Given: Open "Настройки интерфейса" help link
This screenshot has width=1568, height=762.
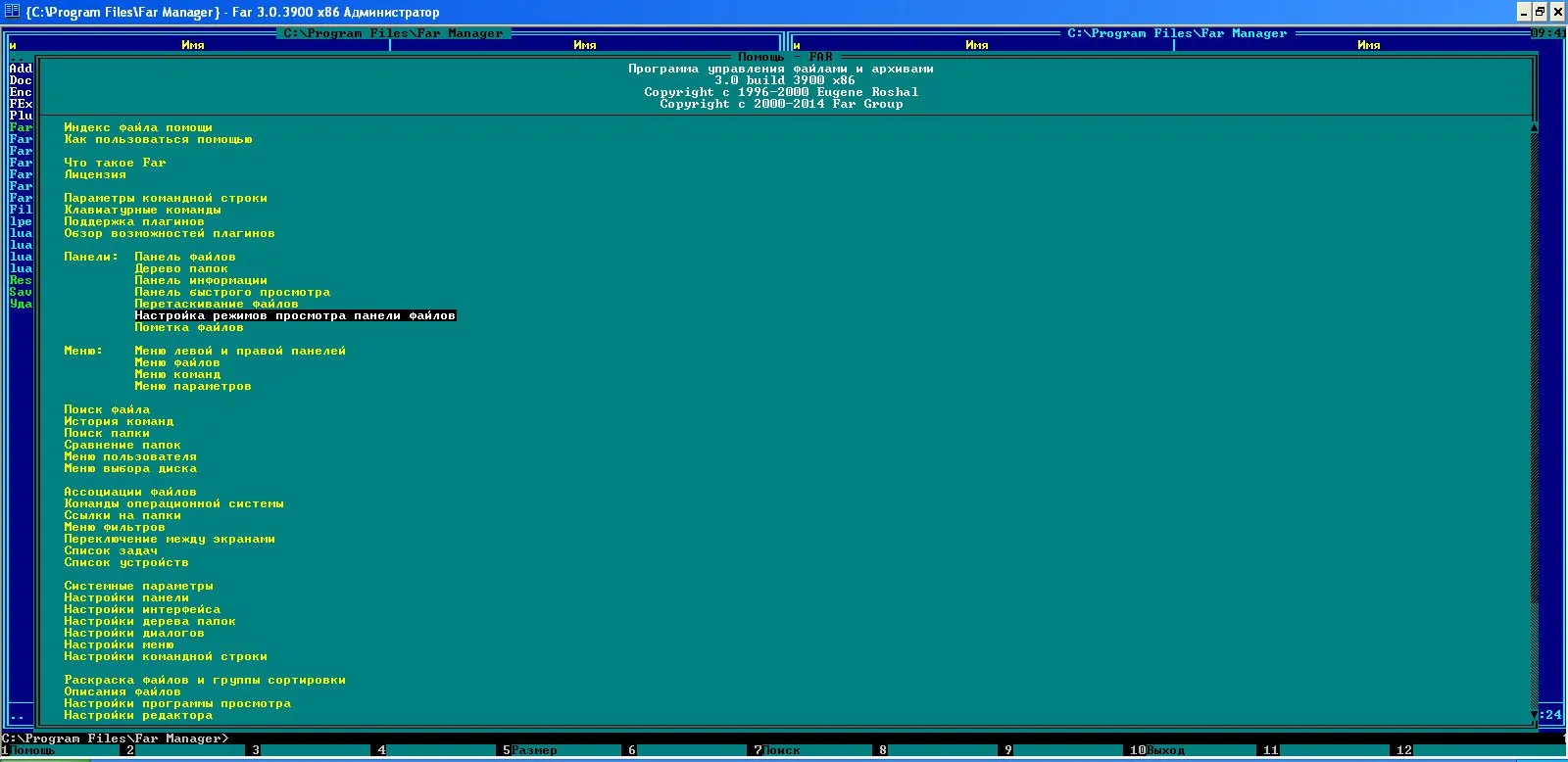Looking at the screenshot, I should point(142,609).
